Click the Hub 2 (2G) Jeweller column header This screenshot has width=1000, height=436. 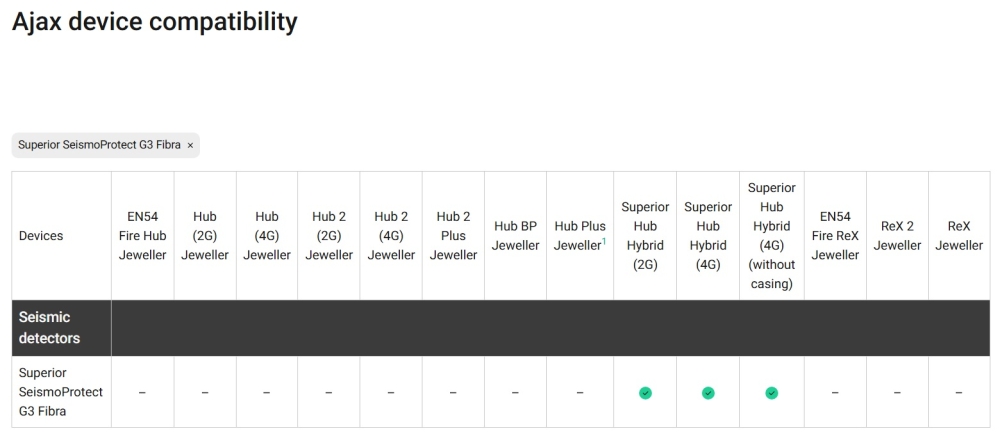coord(329,236)
